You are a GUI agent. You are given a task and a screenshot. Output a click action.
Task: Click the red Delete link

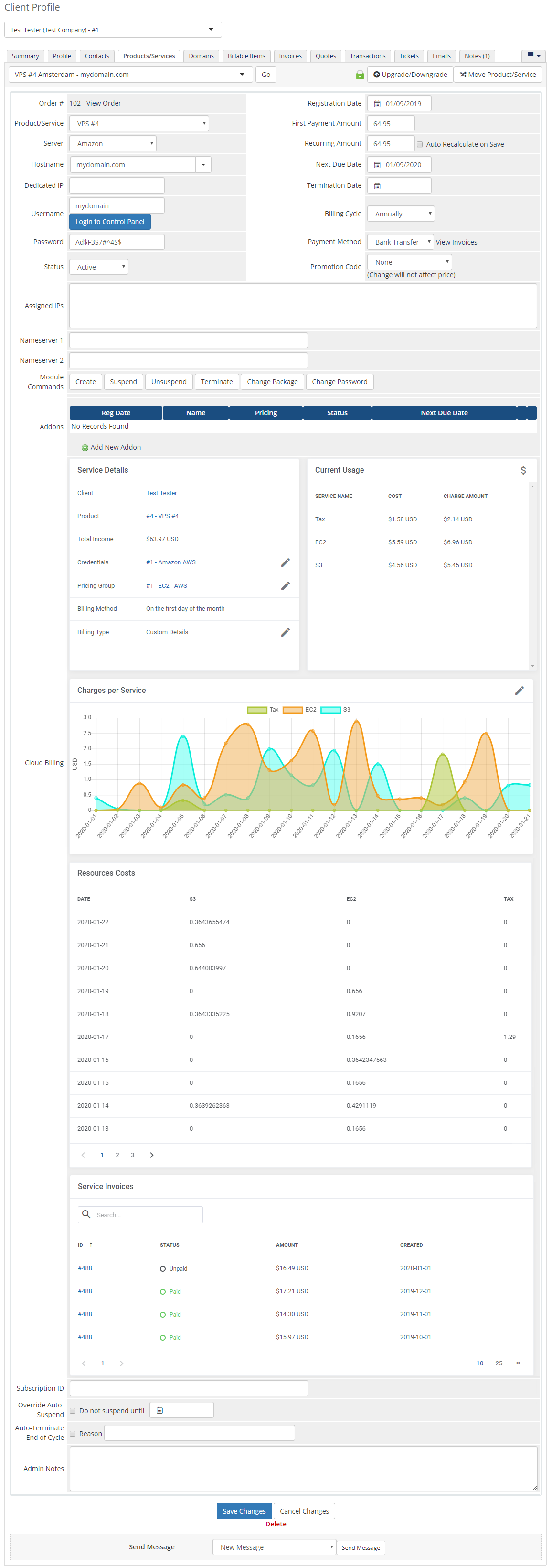(x=276, y=1524)
